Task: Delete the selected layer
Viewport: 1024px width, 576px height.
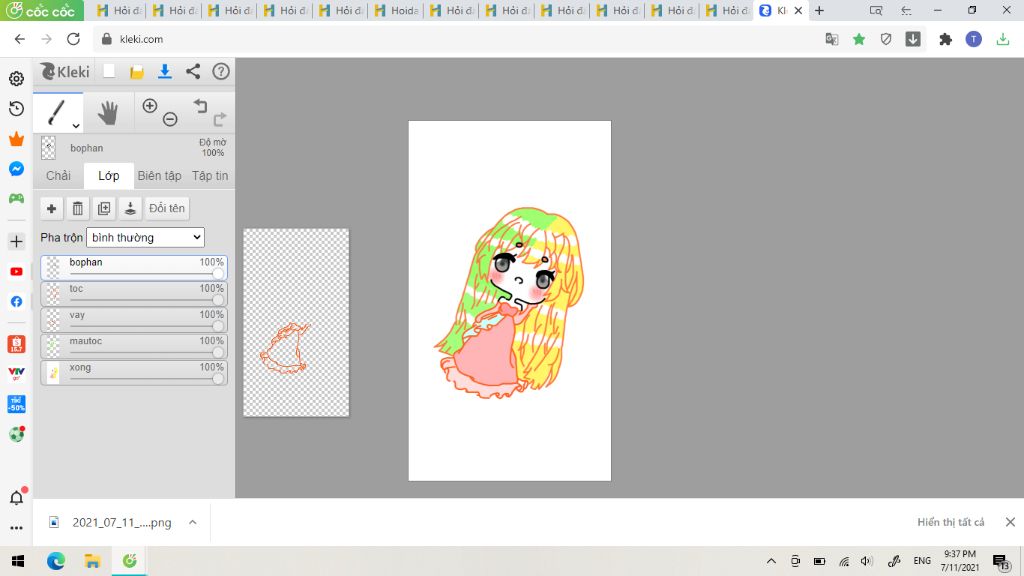Action: point(78,208)
